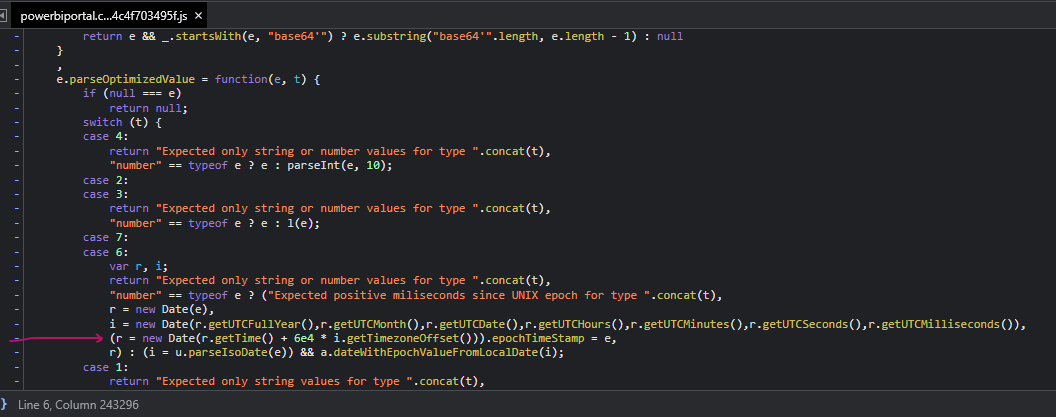Image resolution: width=1056 pixels, height=417 pixels.
Task: Click the l(e) call under case 3
Action: click(x=301, y=223)
